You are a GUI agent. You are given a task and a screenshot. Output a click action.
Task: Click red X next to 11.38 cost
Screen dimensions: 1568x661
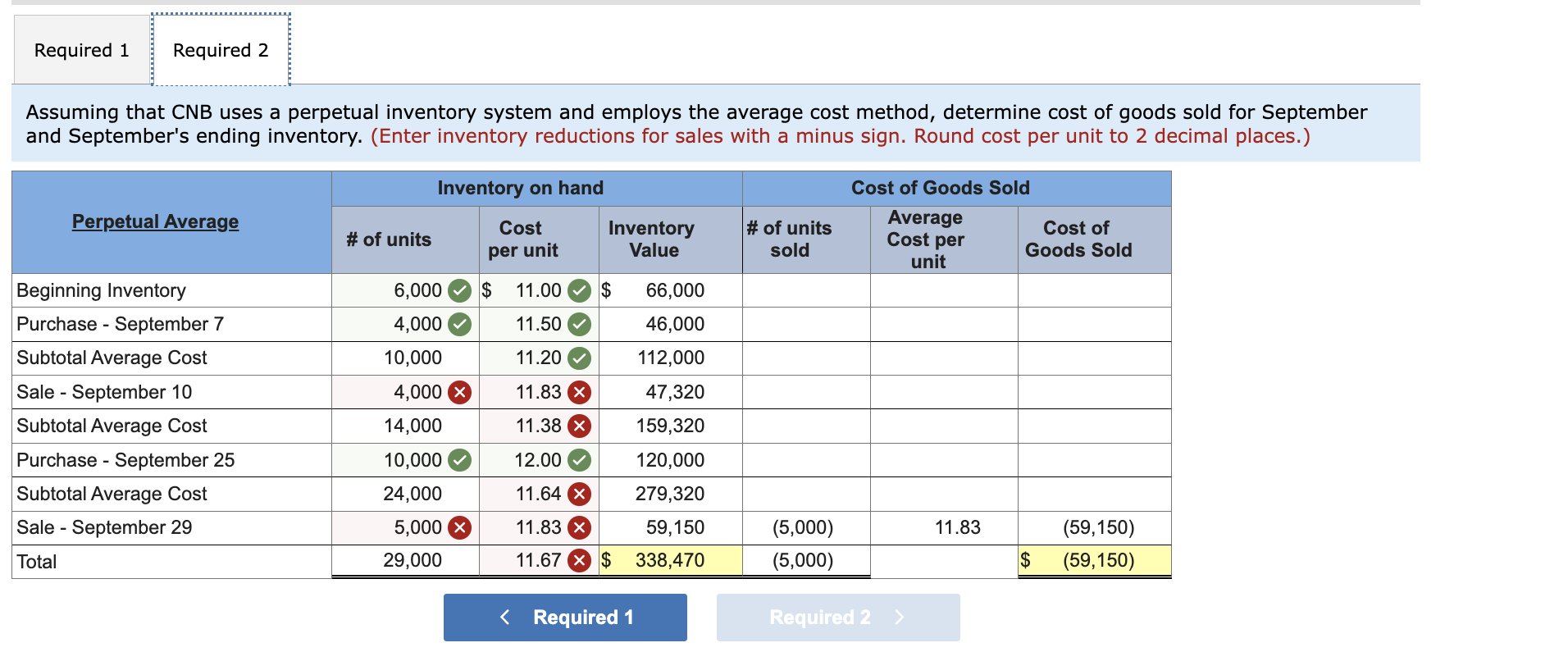tap(580, 426)
